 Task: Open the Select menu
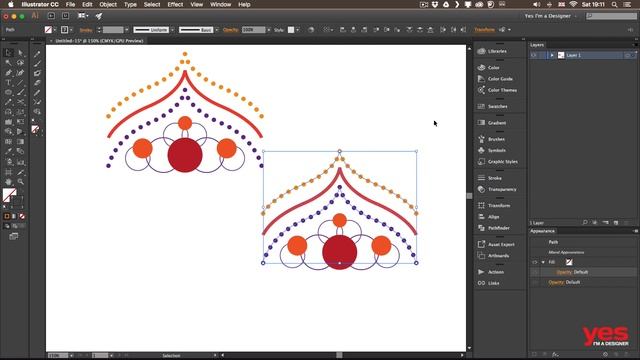152,4
